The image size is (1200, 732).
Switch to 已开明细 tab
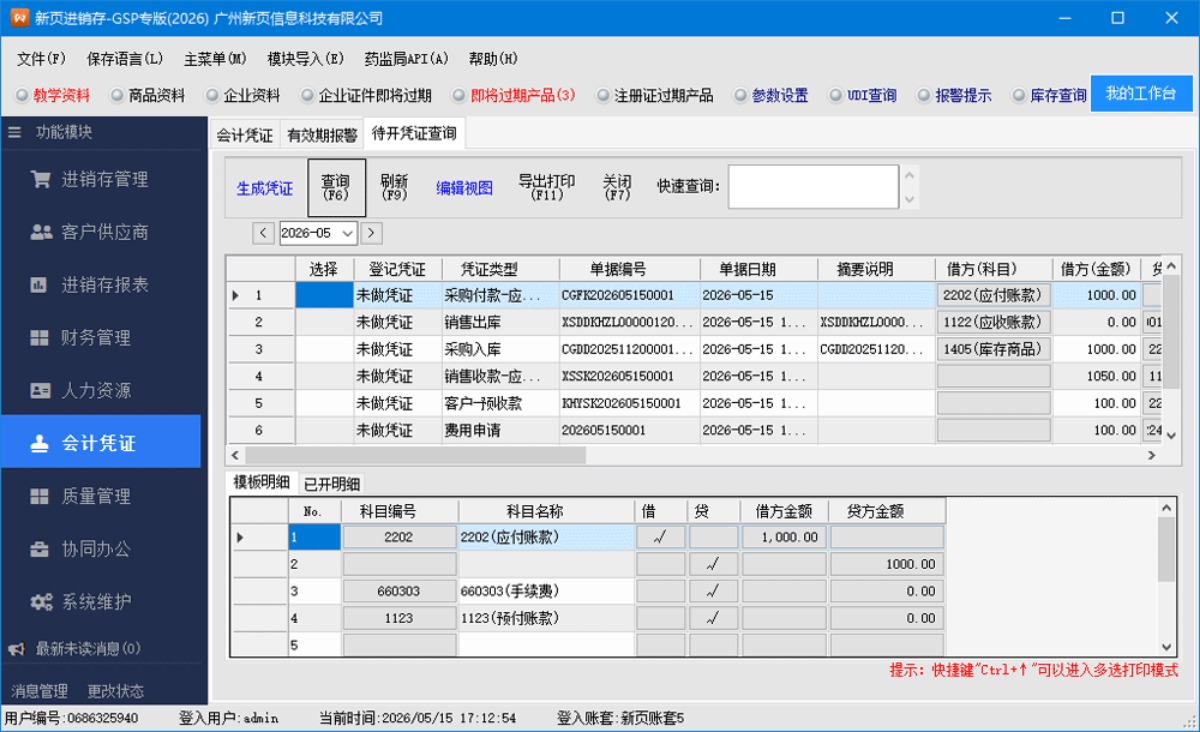[x=331, y=484]
